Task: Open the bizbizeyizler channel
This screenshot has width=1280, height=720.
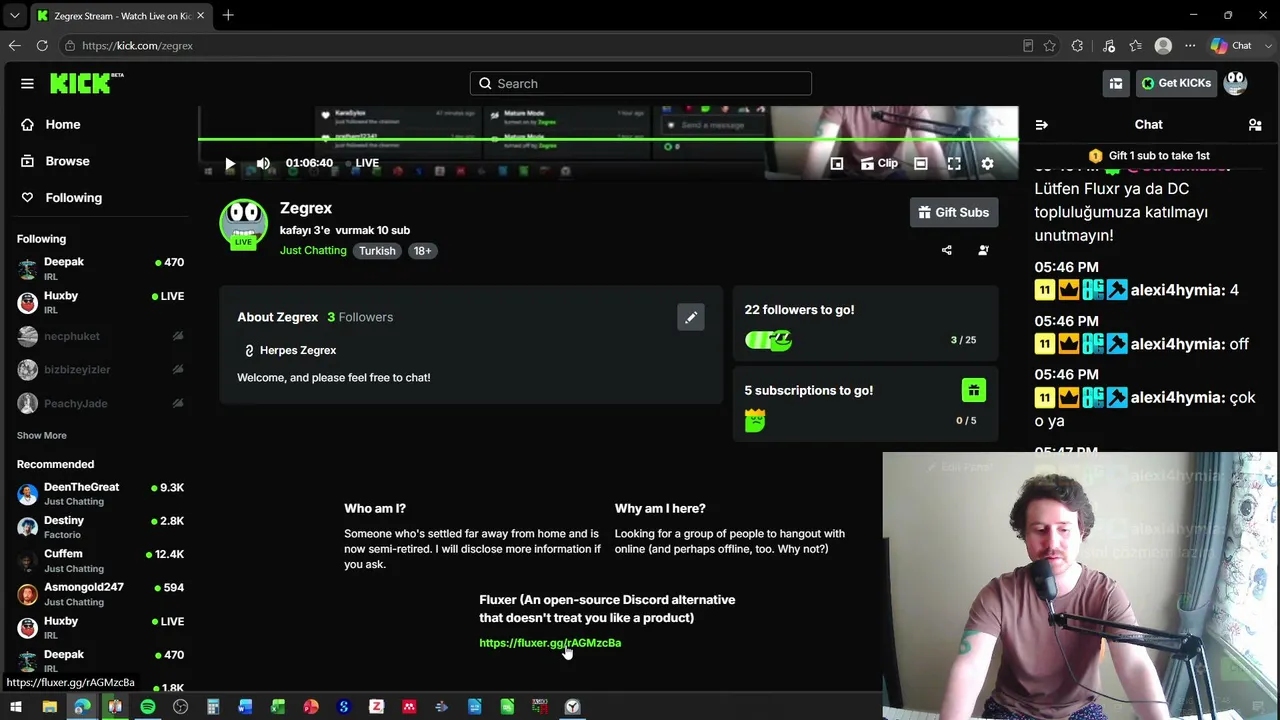Action: point(100,370)
